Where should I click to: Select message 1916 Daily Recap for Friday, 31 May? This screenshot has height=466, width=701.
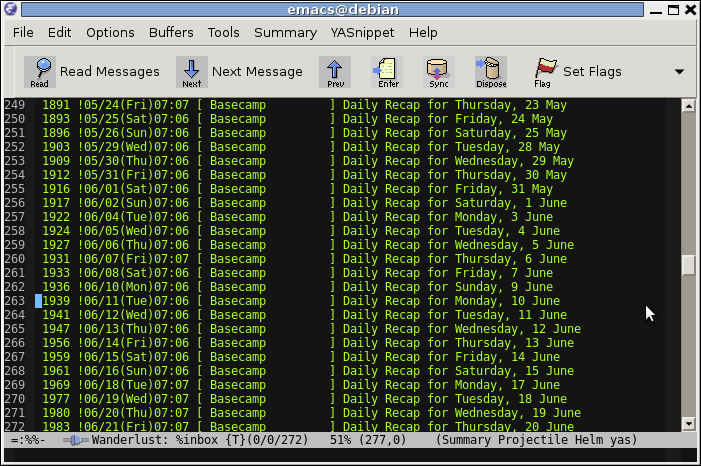297,189
